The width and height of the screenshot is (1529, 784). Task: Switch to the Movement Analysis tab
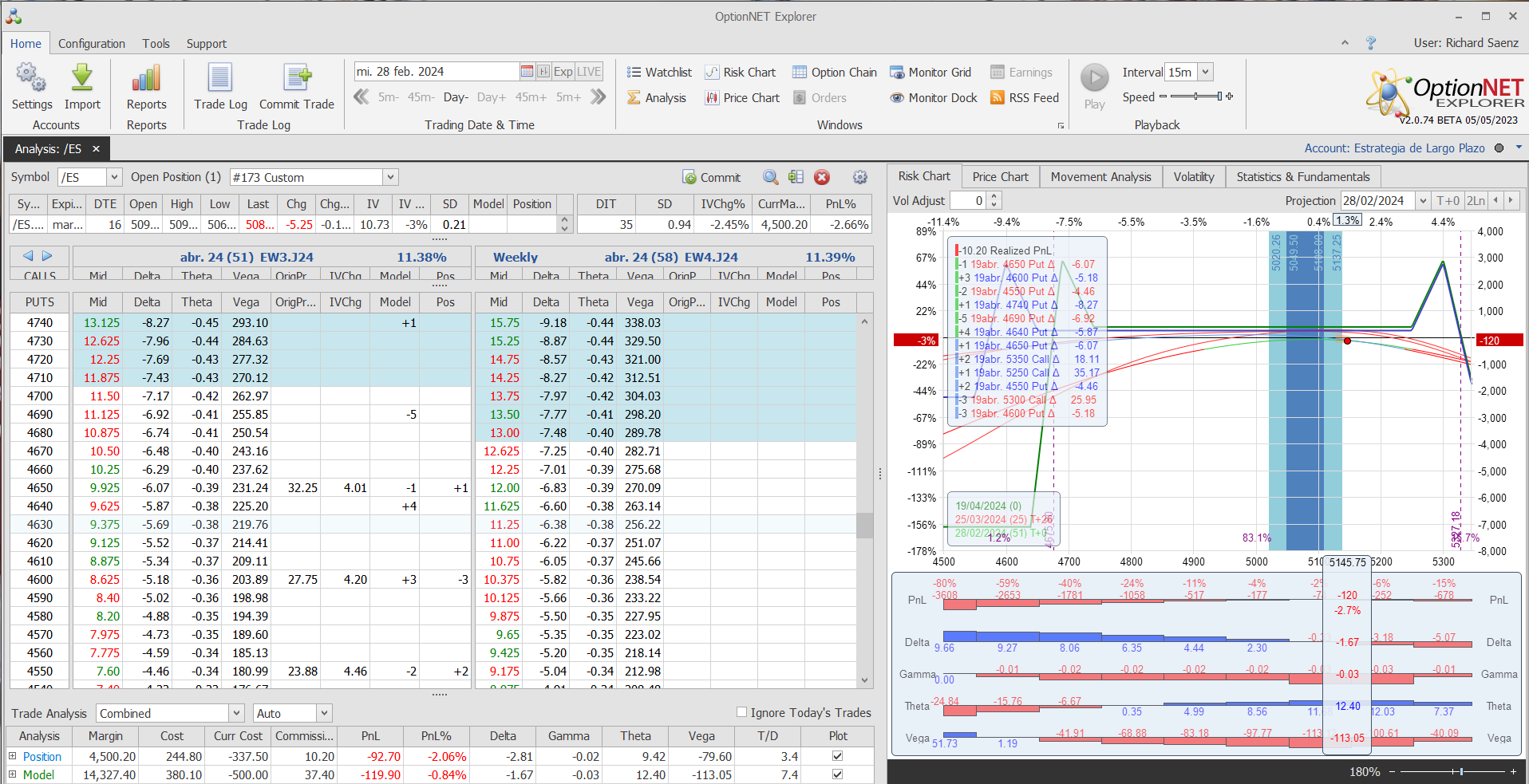tap(1101, 177)
